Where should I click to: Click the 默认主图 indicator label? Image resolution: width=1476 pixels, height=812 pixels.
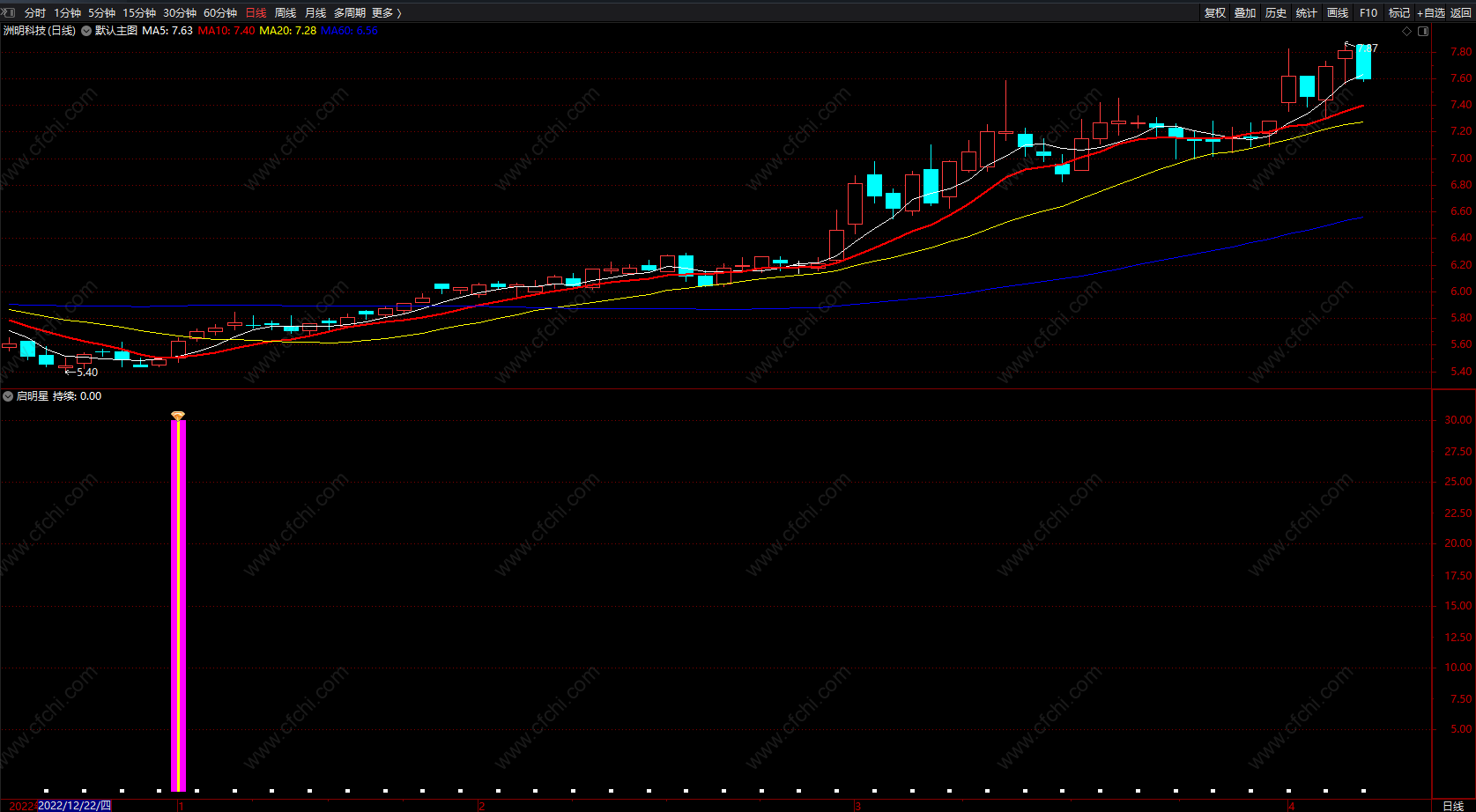click(x=116, y=31)
